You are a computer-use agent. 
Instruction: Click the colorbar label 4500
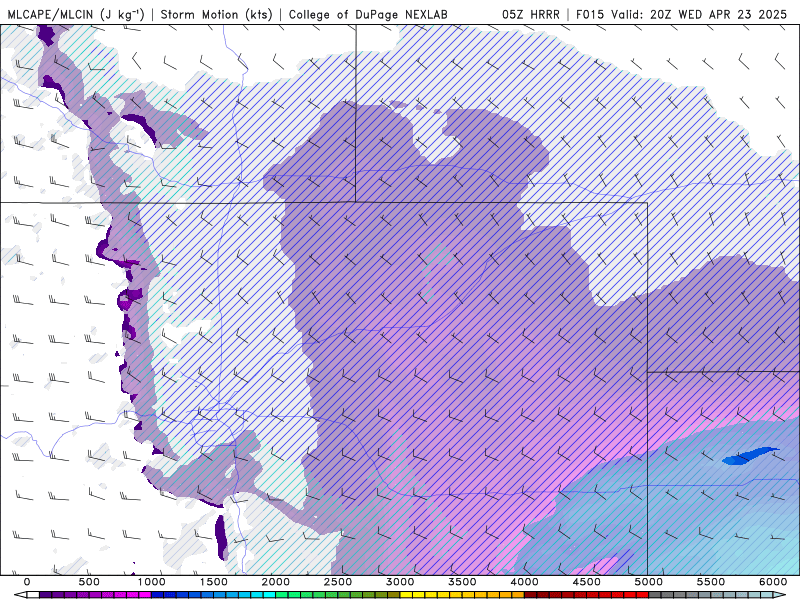tap(587, 582)
